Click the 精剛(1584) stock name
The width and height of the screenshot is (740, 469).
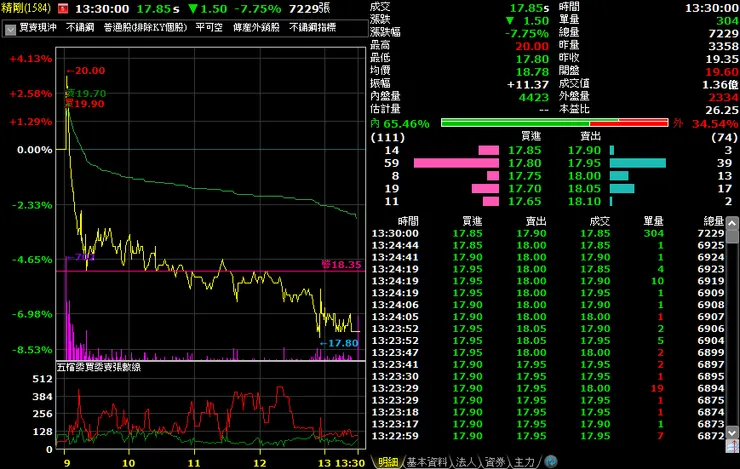pyautogui.click(x=25, y=8)
